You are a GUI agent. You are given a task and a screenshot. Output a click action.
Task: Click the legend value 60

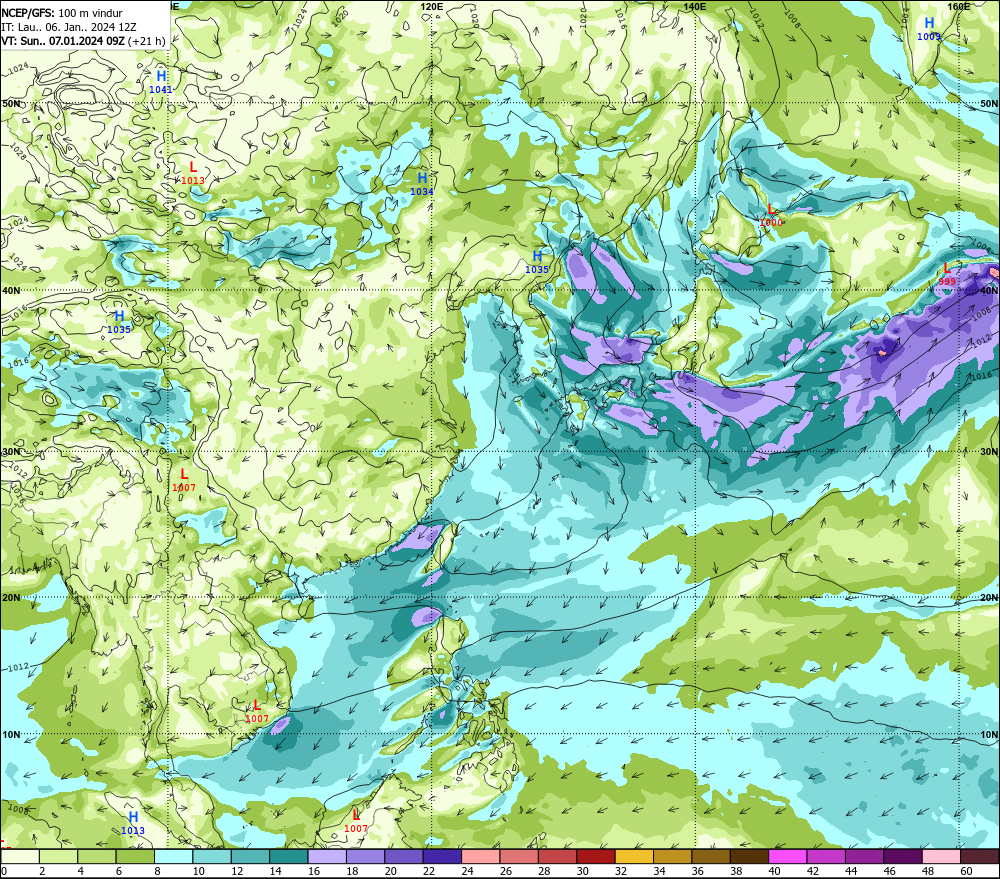(x=966, y=871)
